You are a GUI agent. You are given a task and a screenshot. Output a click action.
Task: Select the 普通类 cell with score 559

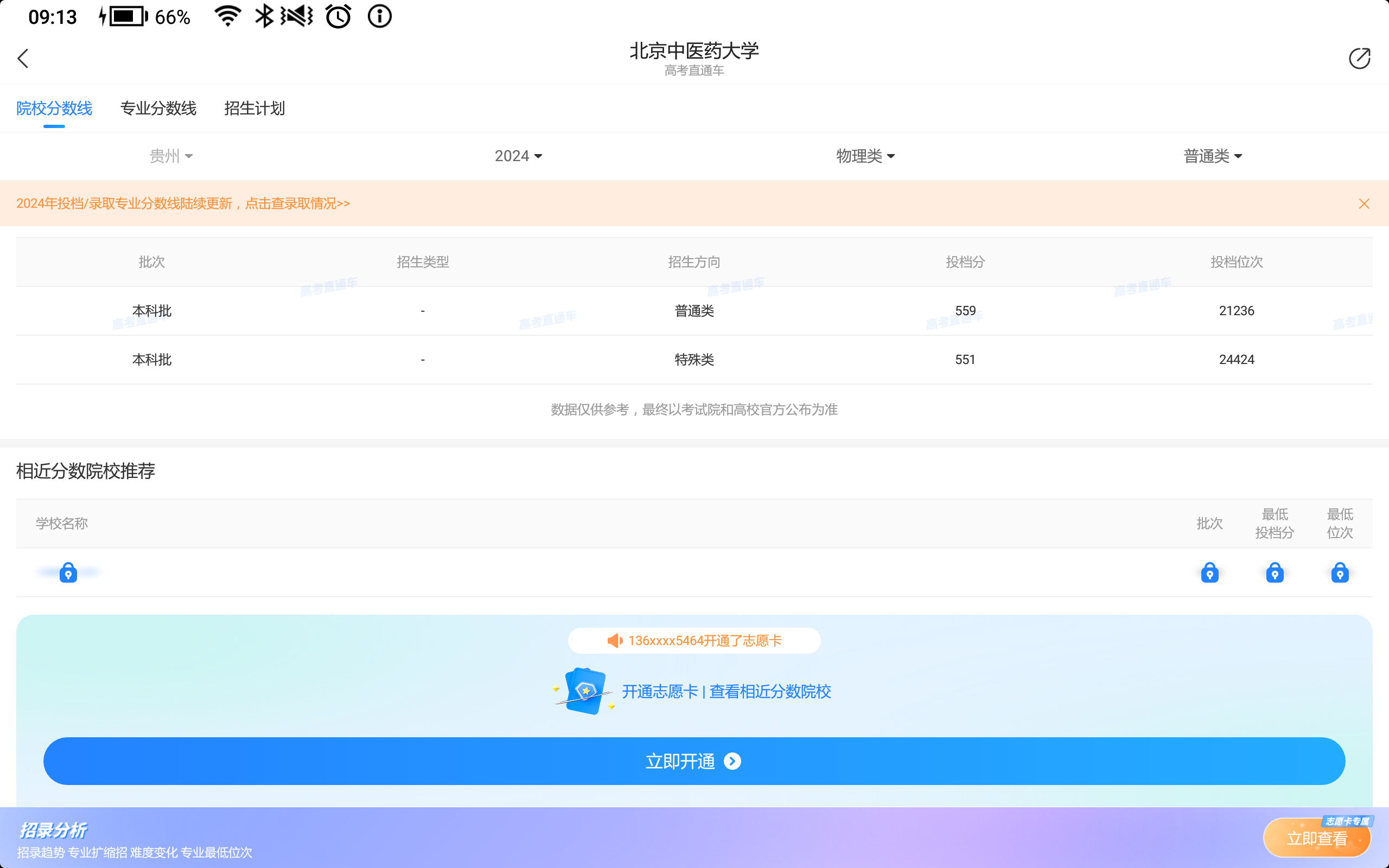(x=694, y=311)
